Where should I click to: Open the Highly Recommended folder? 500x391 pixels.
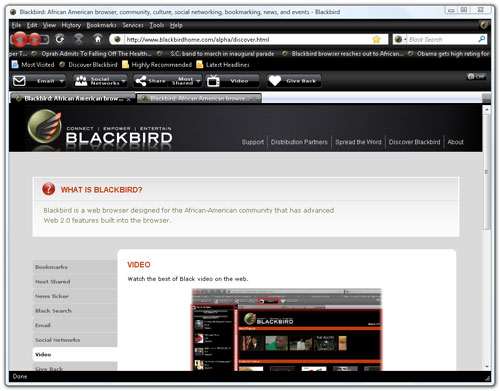click(157, 64)
